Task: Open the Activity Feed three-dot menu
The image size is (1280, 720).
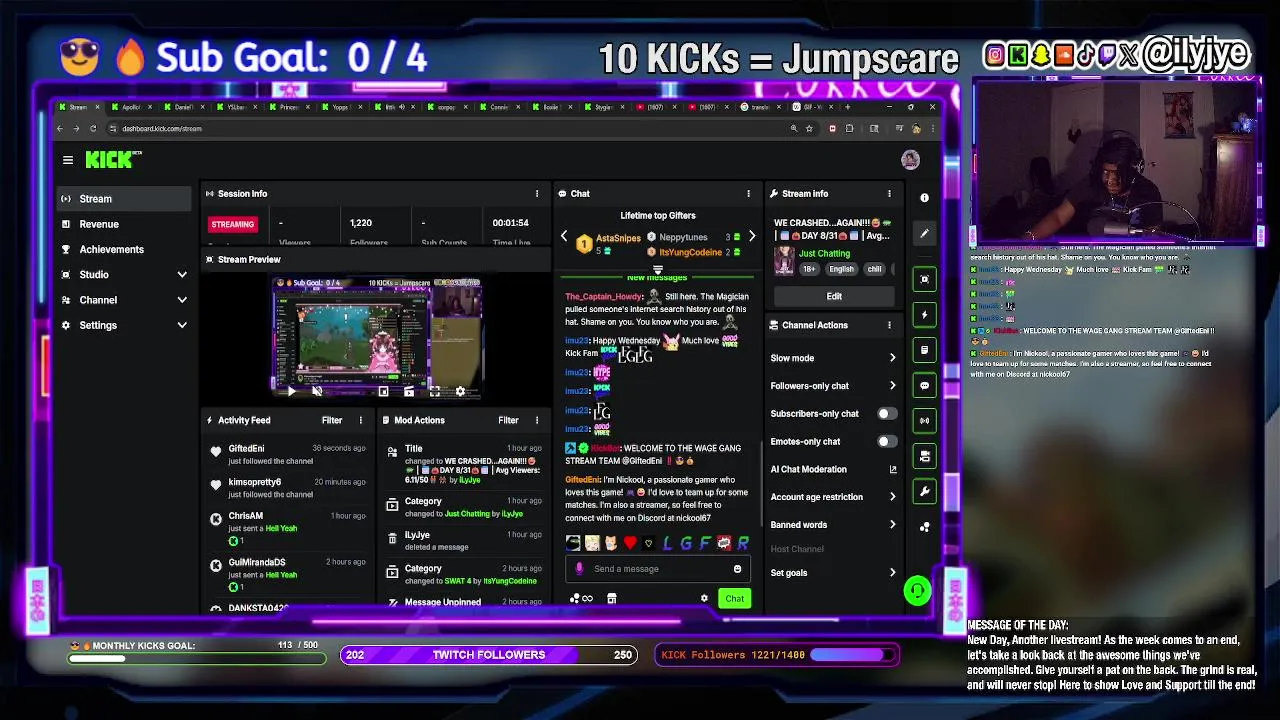Action: pyautogui.click(x=361, y=421)
